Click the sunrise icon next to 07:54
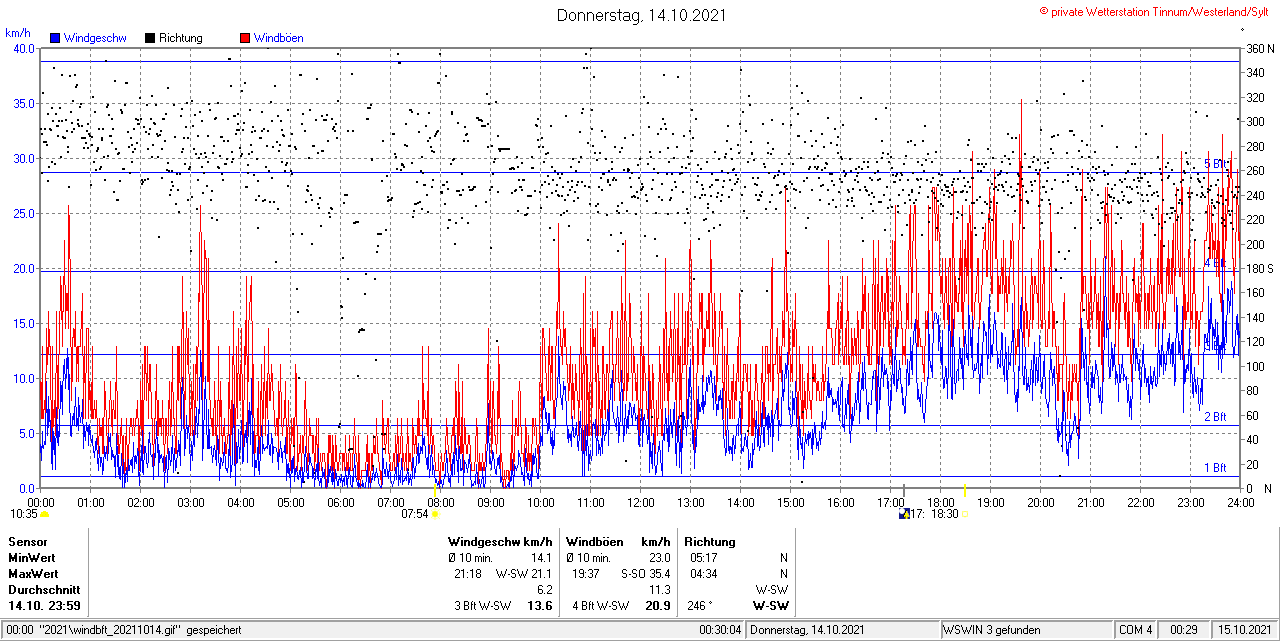The image size is (1280, 641). [x=434, y=514]
